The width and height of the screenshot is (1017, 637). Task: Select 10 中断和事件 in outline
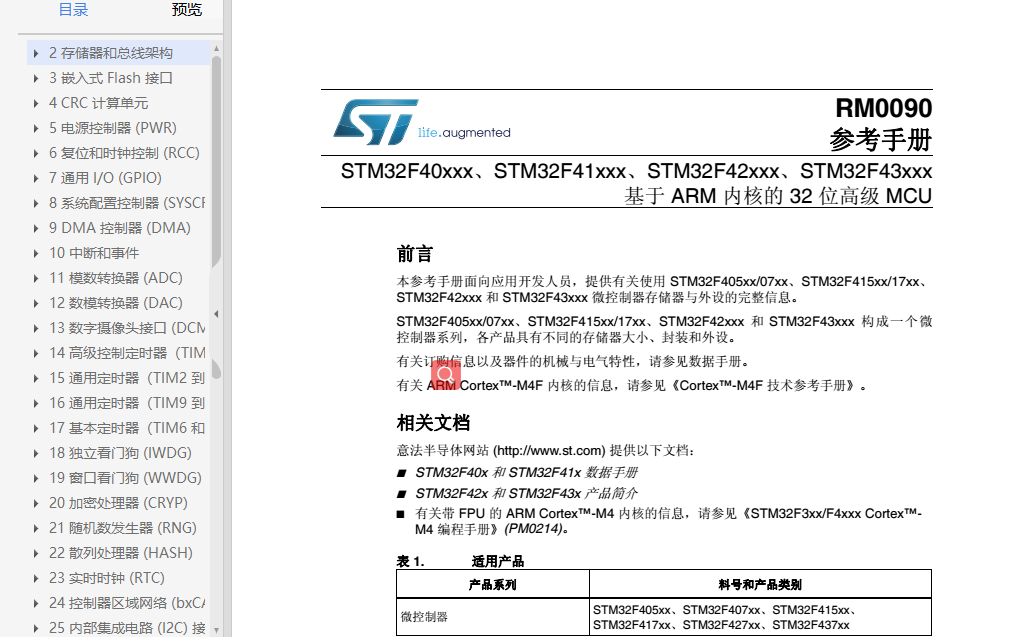94,253
